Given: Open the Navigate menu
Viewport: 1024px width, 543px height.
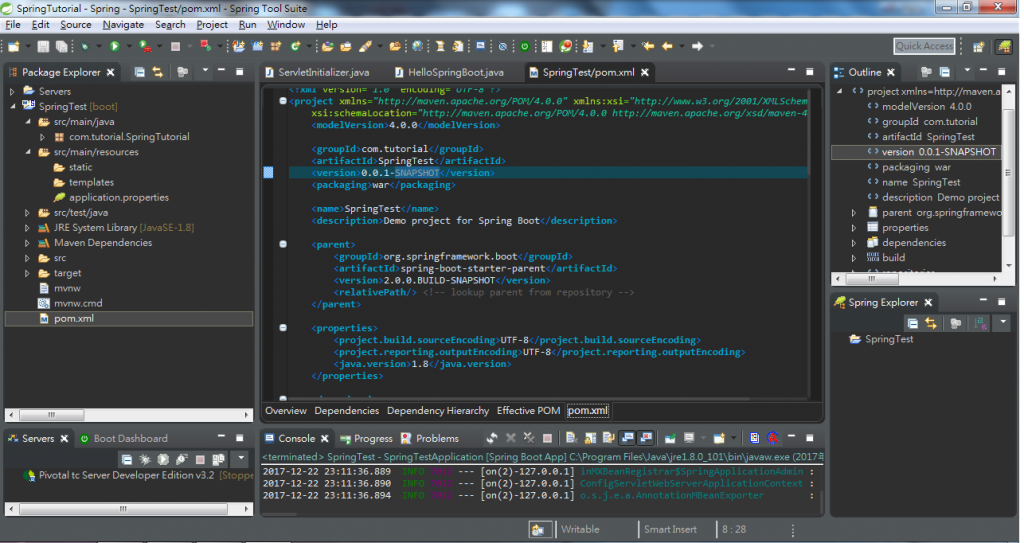Looking at the screenshot, I should pos(123,25).
